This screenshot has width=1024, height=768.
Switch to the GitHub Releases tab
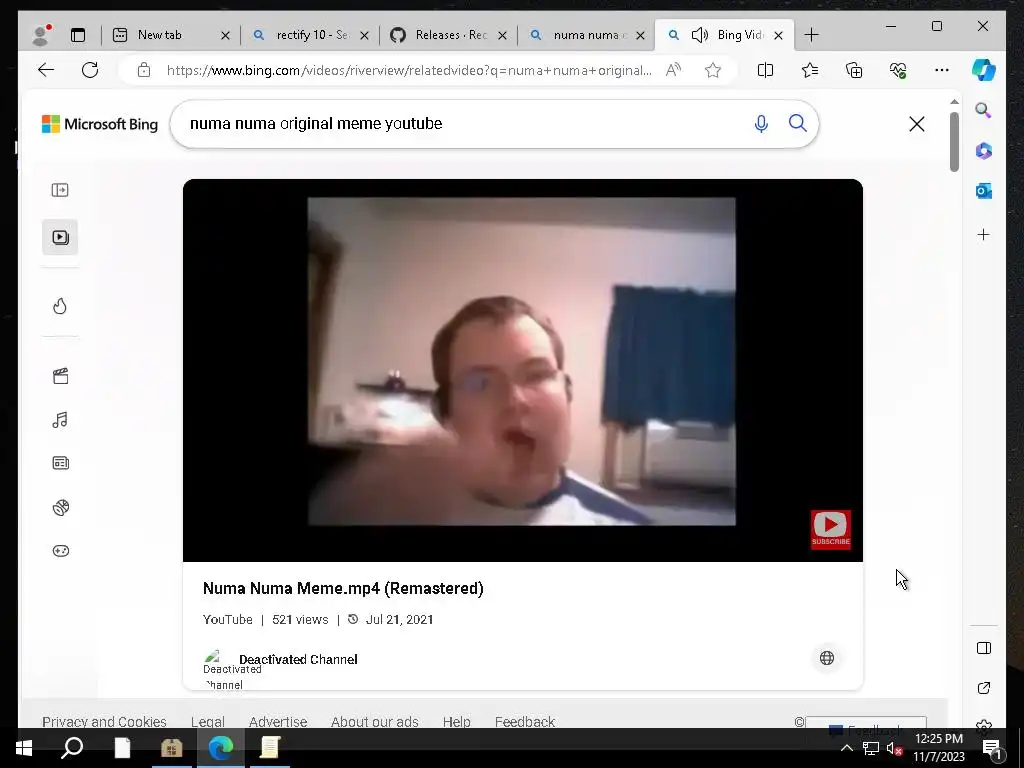[x=452, y=35]
